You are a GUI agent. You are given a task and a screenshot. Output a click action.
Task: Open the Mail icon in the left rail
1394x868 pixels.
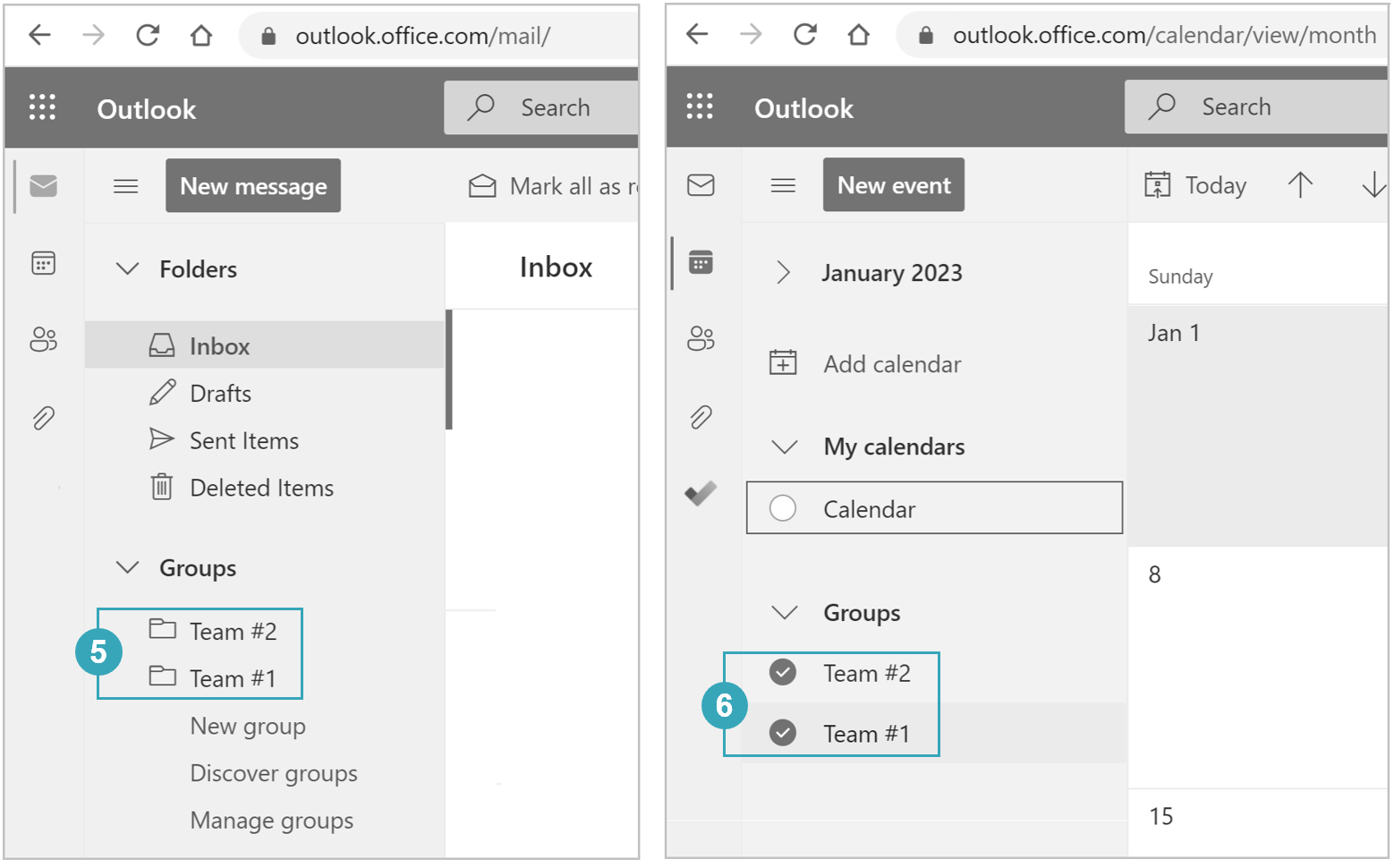coord(43,185)
